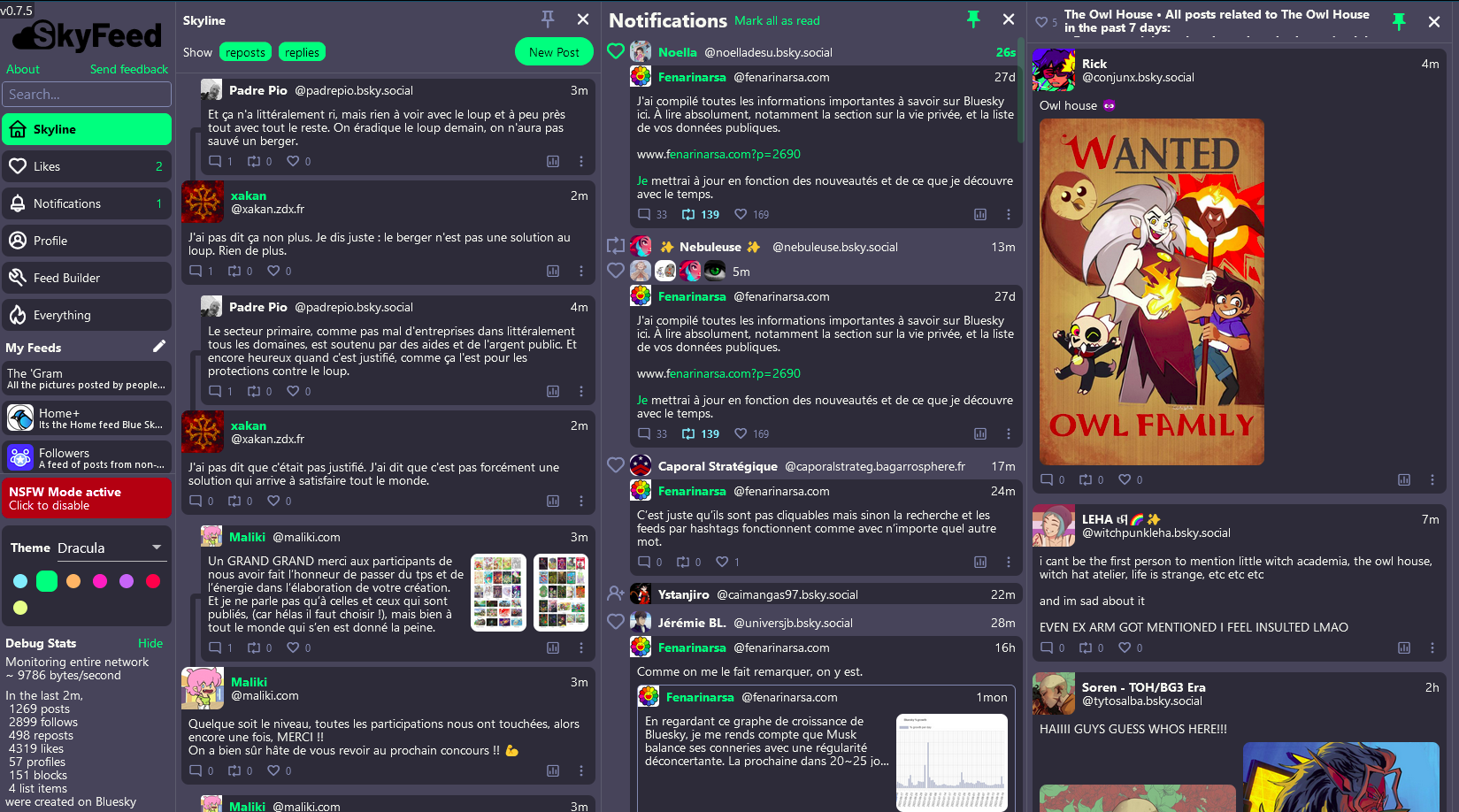Image resolution: width=1459 pixels, height=812 pixels.
Task: Close the Skyline column
Action: coord(583,19)
